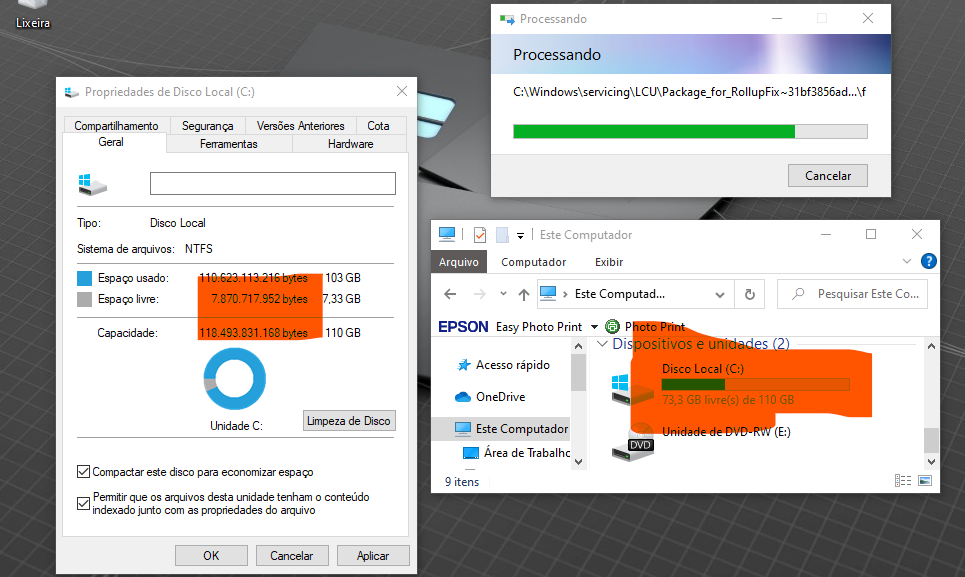
Task: Click the search magnifier icon
Action: [798, 294]
